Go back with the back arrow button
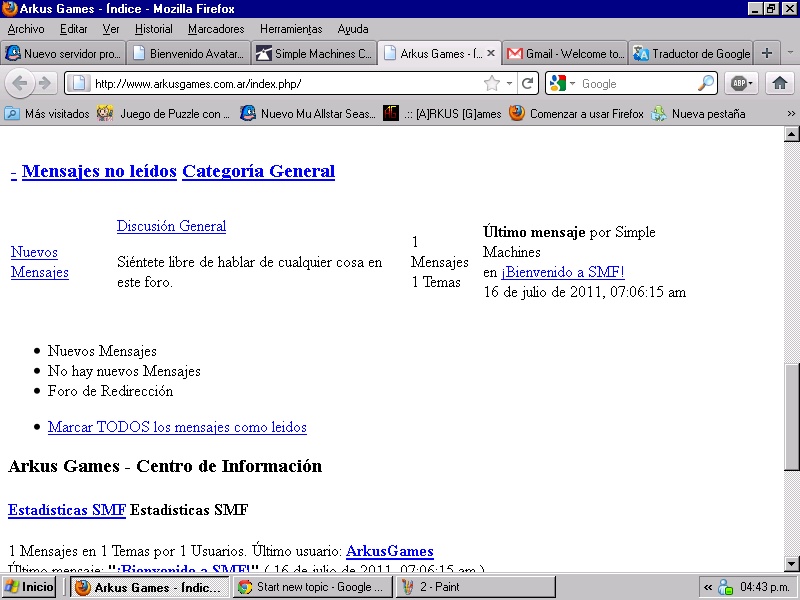This screenshot has width=800, height=600. (20, 83)
